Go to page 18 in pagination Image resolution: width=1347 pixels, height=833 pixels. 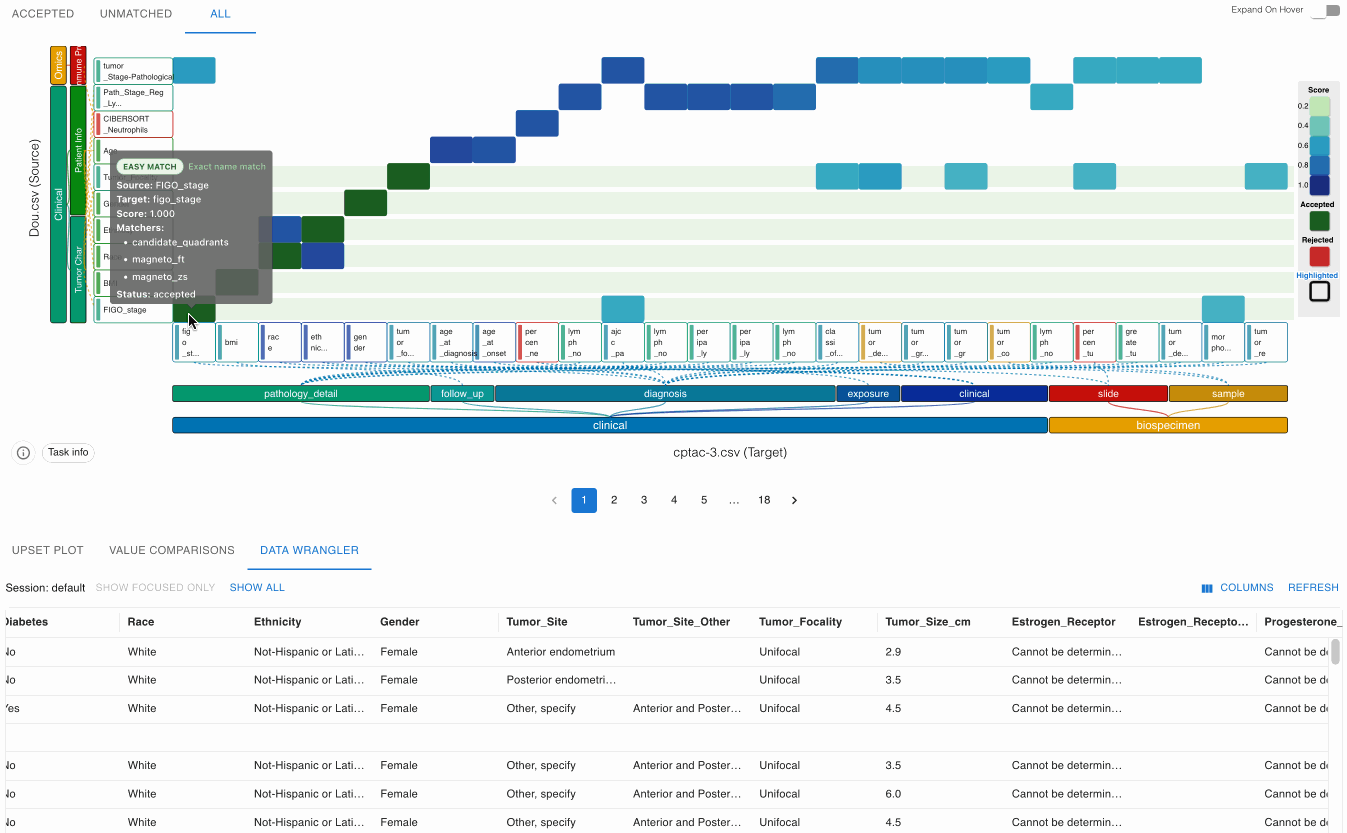(x=764, y=500)
